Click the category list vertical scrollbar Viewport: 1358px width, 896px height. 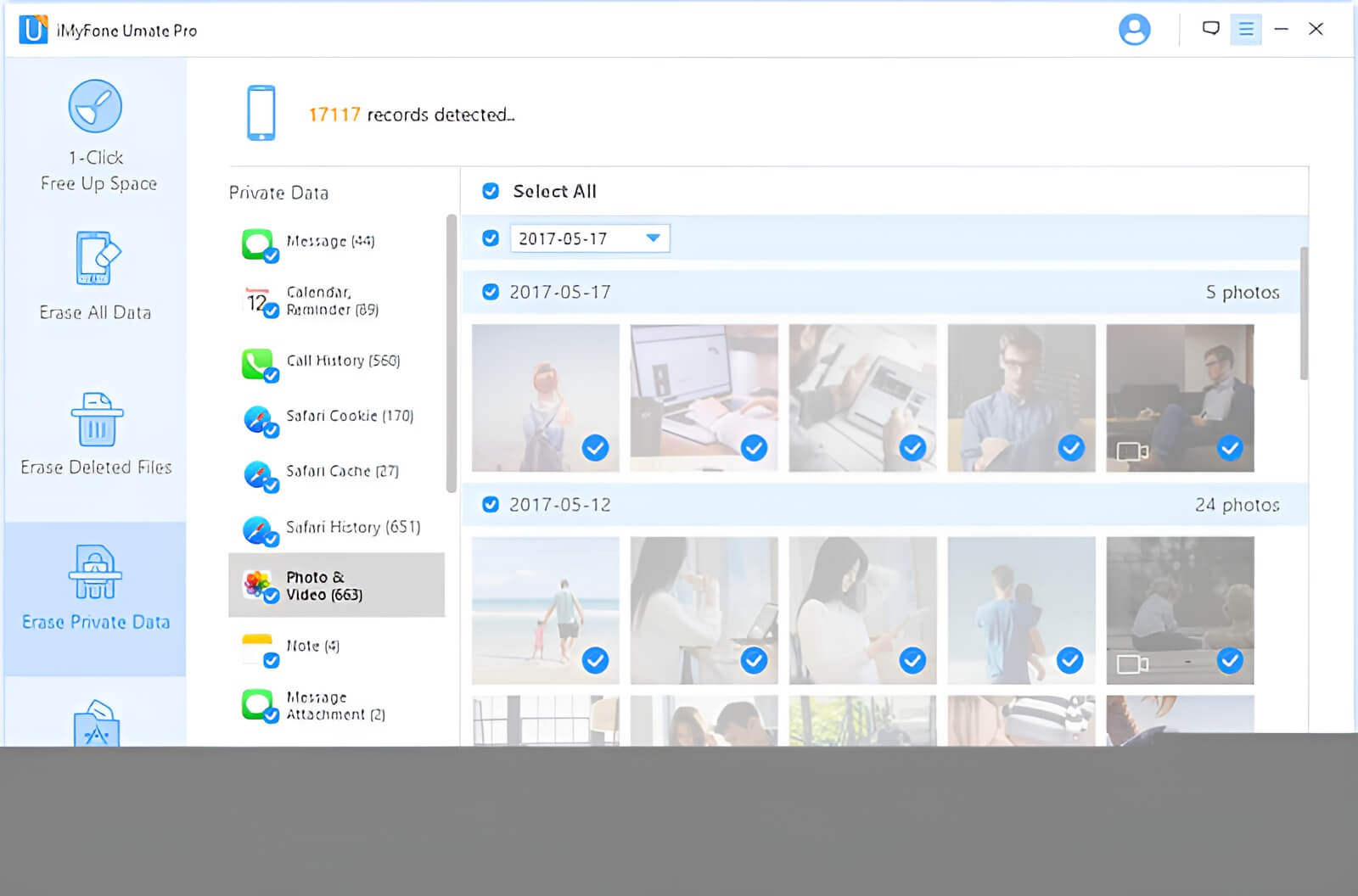[452, 353]
